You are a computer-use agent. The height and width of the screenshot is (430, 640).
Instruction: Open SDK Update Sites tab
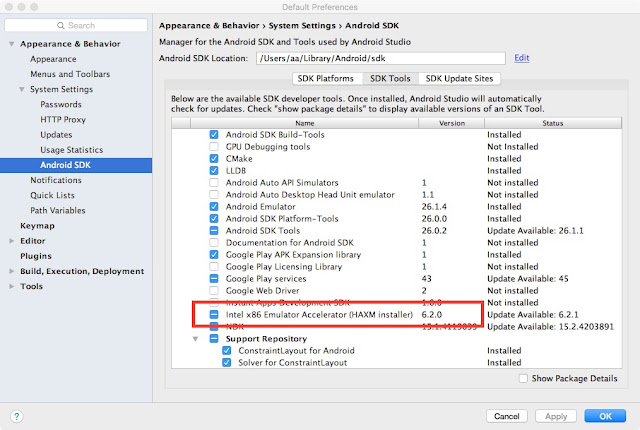tap(459, 78)
